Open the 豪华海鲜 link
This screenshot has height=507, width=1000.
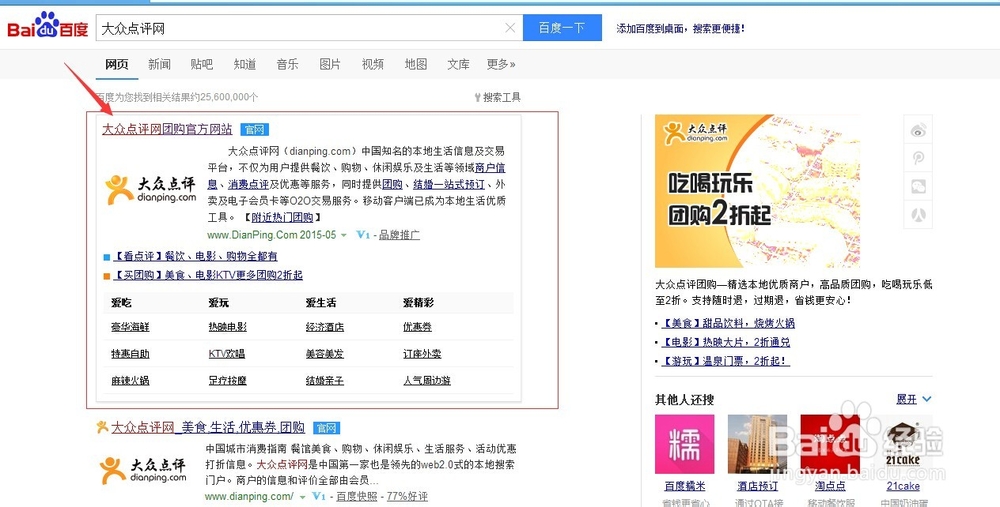point(130,327)
